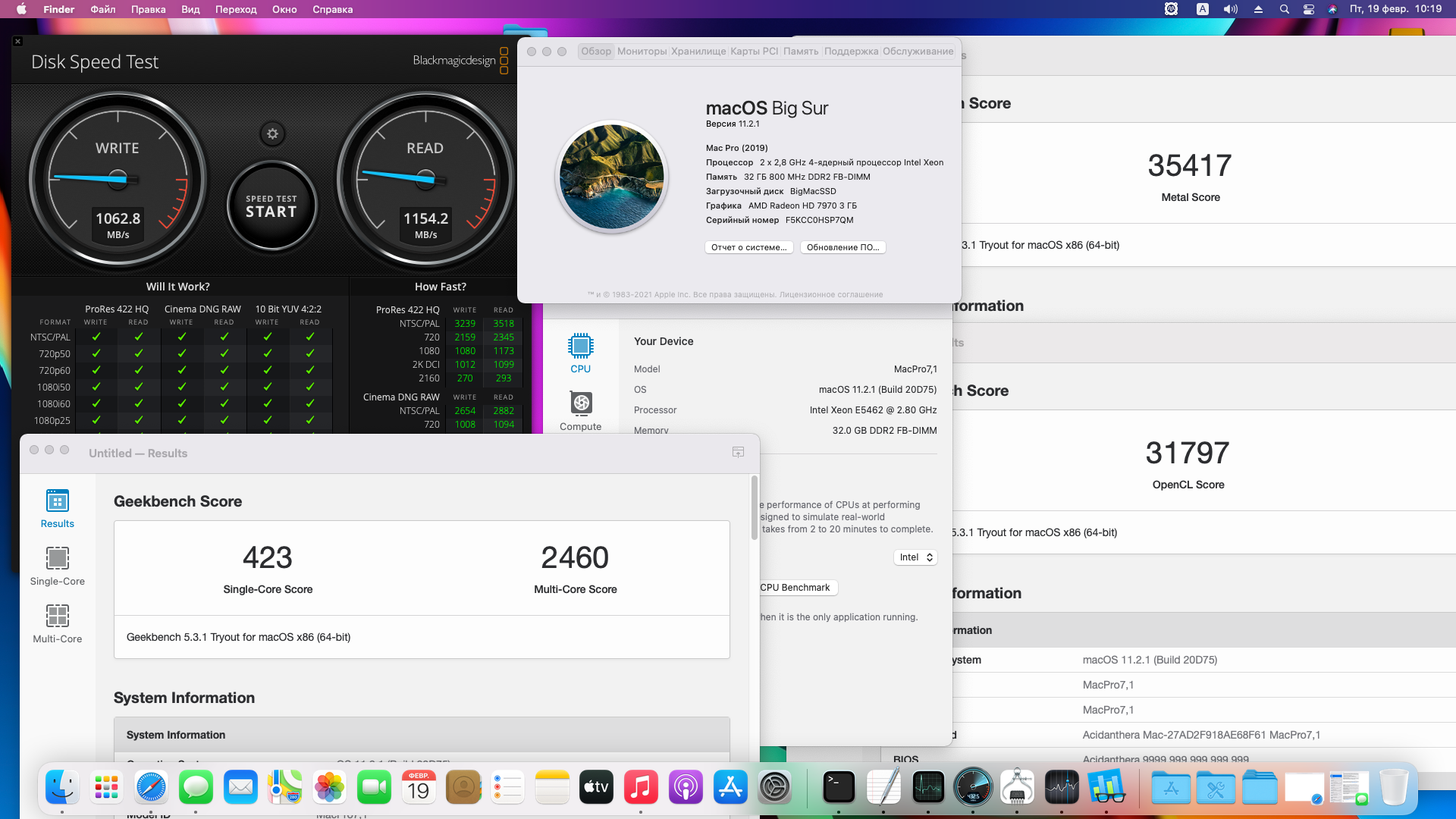1456x819 pixels.
Task: Open the Память tab
Action: 801,52
